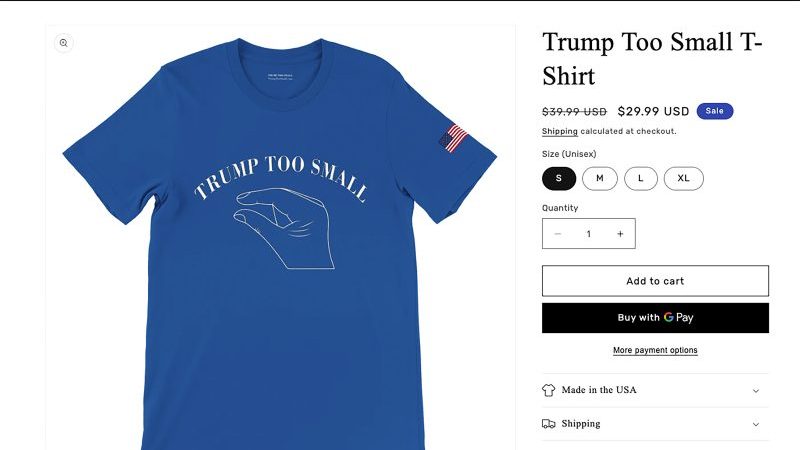Select size M option

pyautogui.click(x=599, y=178)
